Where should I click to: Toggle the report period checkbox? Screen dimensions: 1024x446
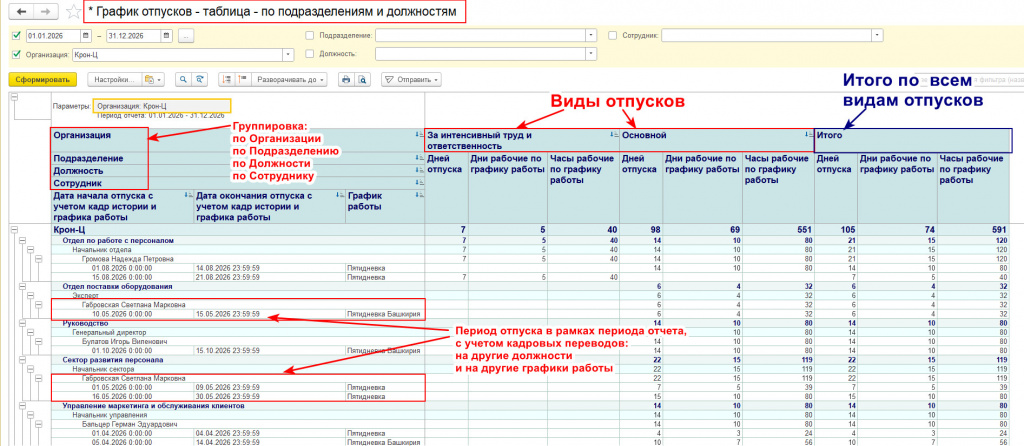[x=16, y=35]
